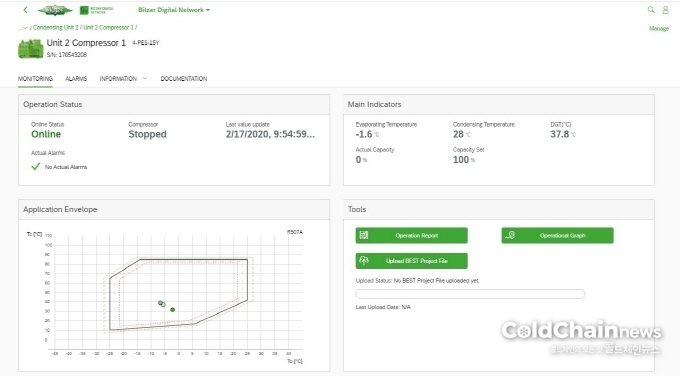Click the green compressor image
680x376 pixels.
(30, 49)
